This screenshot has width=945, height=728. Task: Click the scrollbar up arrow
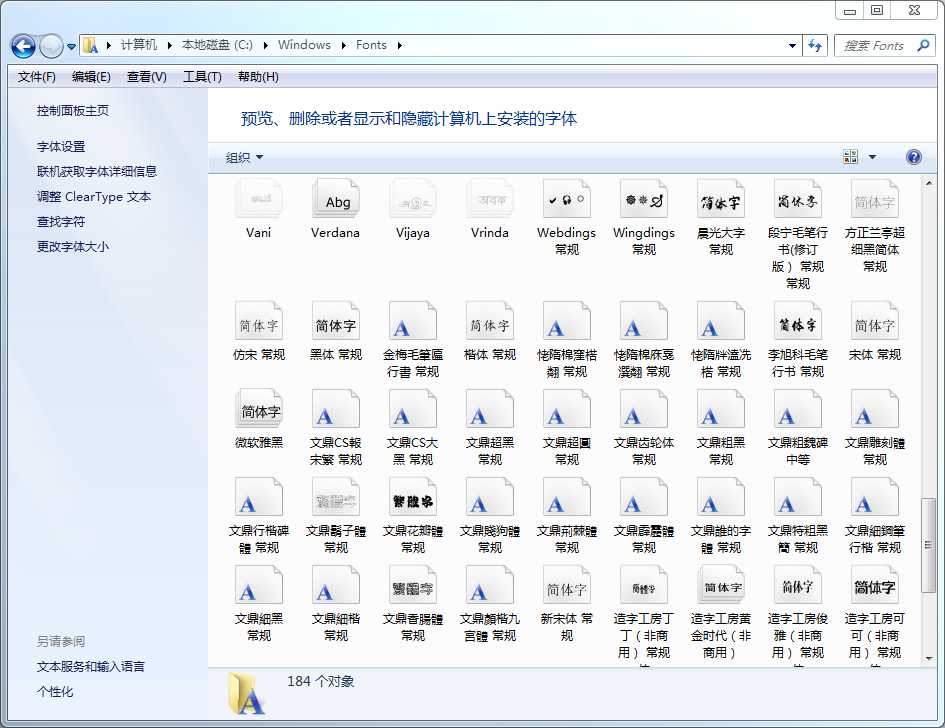click(x=928, y=183)
